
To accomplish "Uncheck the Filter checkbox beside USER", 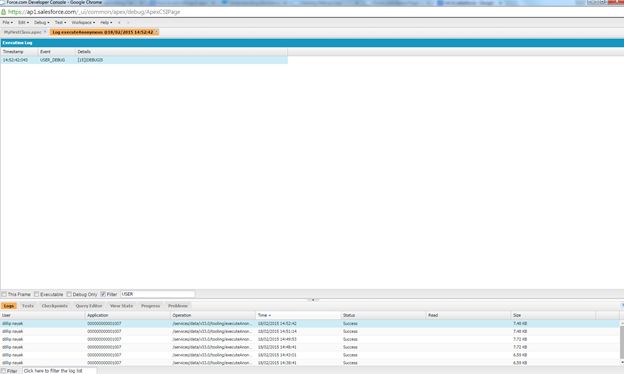I will click(103, 294).
